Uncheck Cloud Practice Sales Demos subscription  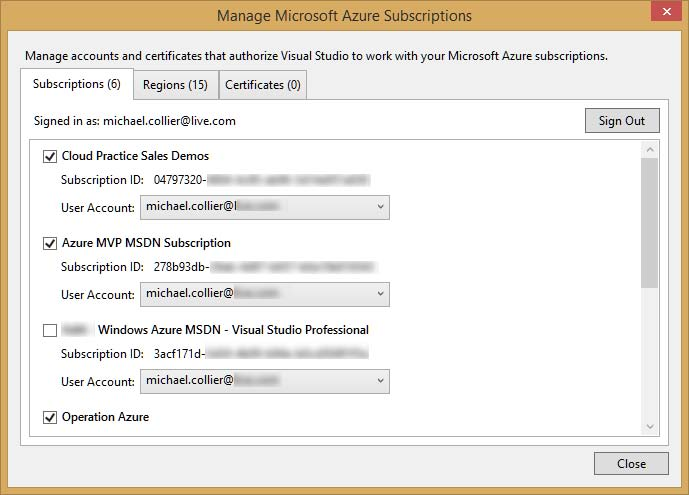(x=50, y=156)
